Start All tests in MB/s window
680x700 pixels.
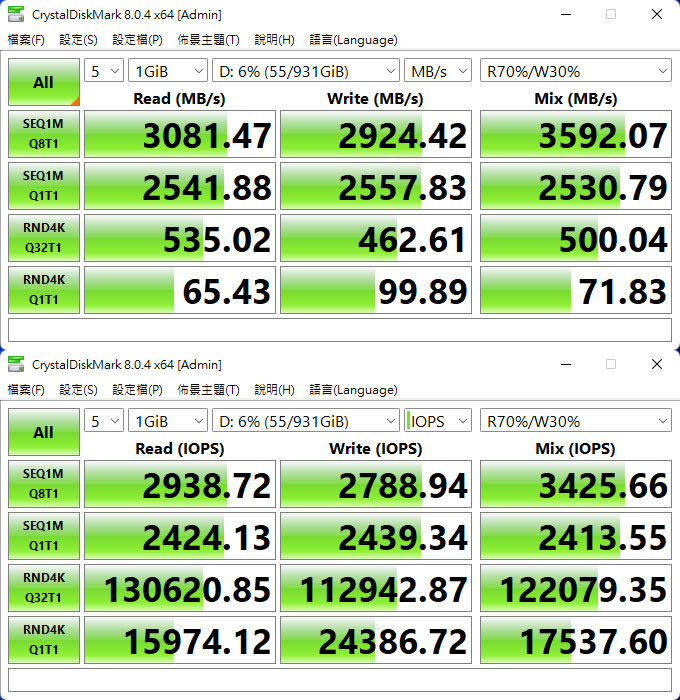(44, 82)
